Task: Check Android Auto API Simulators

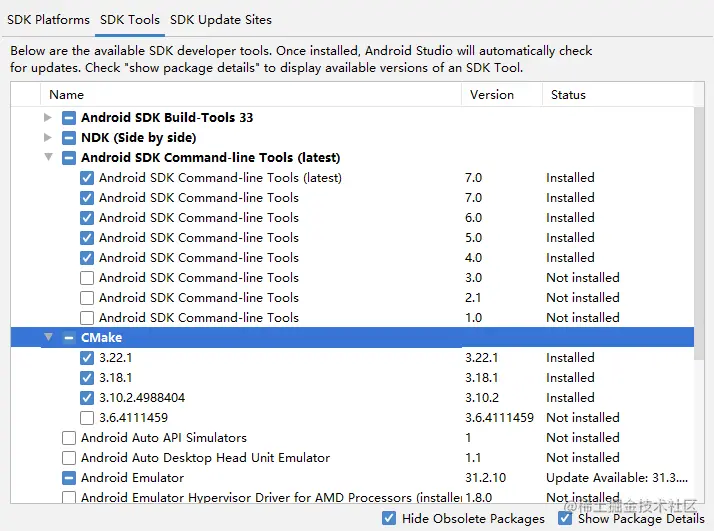Action: [69, 438]
